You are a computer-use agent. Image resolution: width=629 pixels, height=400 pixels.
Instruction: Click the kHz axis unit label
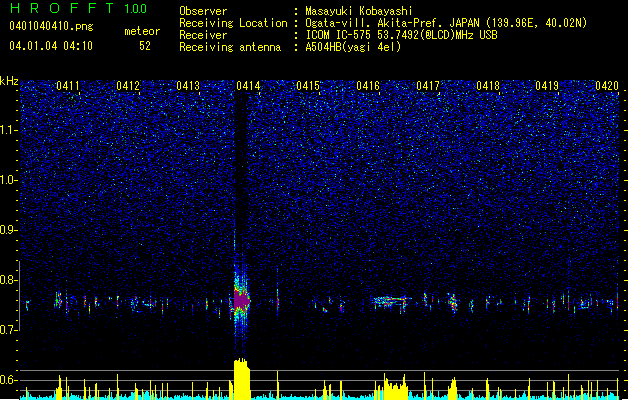[9, 81]
